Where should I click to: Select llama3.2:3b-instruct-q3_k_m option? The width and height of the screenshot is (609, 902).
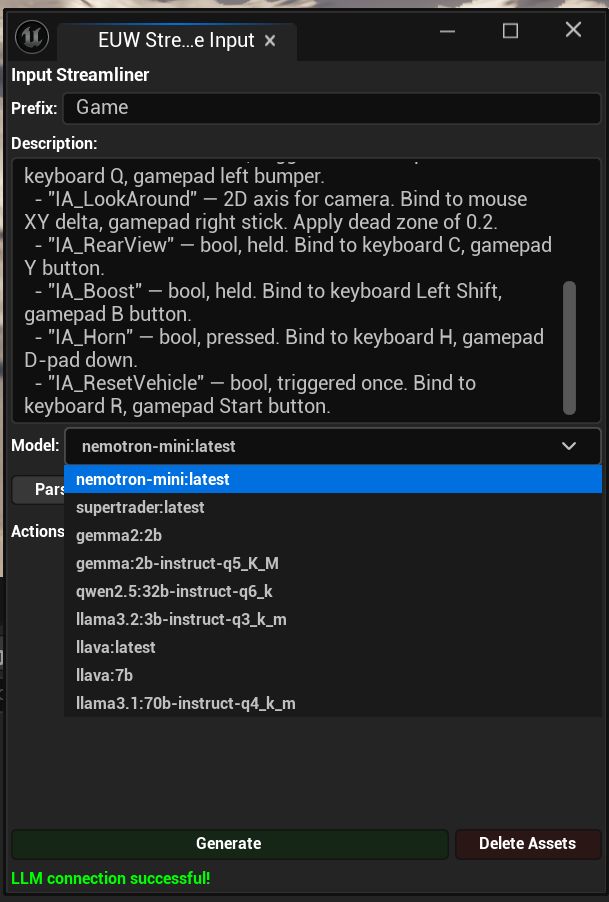[x=181, y=619]
